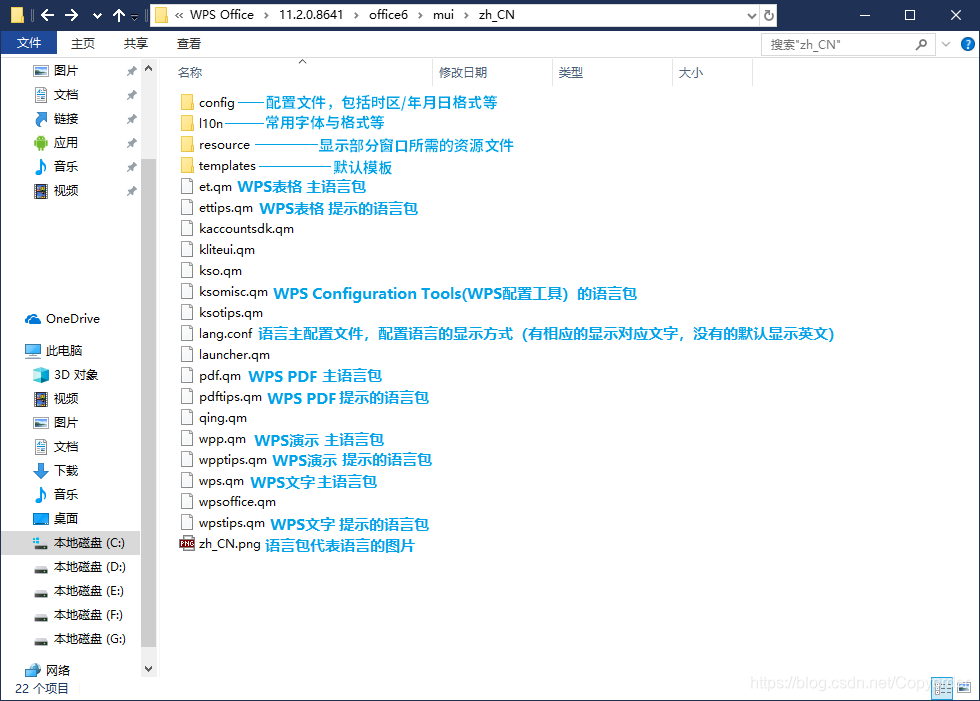980x701 pixels.
Task: Switch to large icons view layout
Action: click(x=964, y=689)
